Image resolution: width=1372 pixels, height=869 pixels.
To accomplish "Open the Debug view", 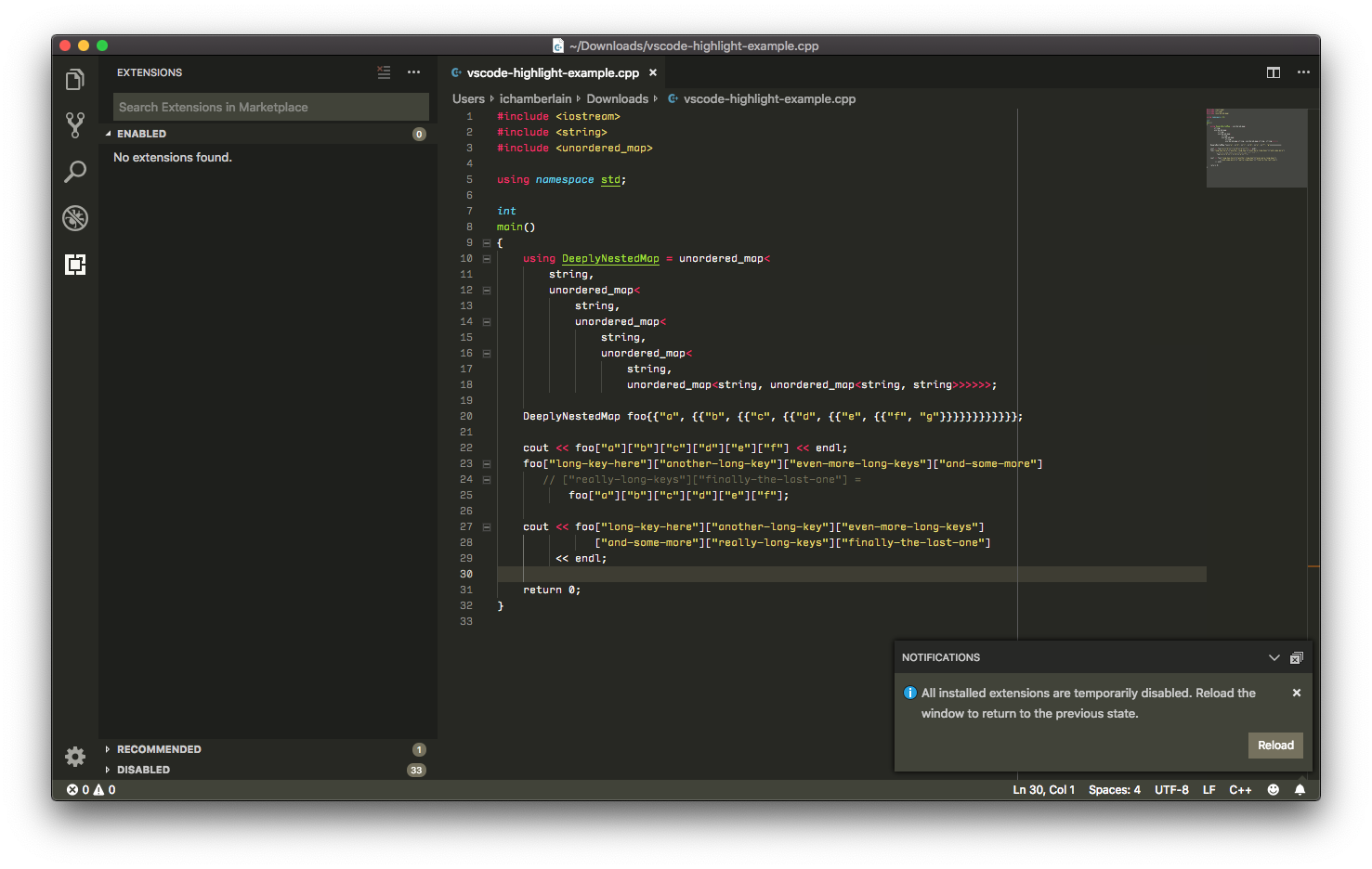I will (x=74, y=218).
